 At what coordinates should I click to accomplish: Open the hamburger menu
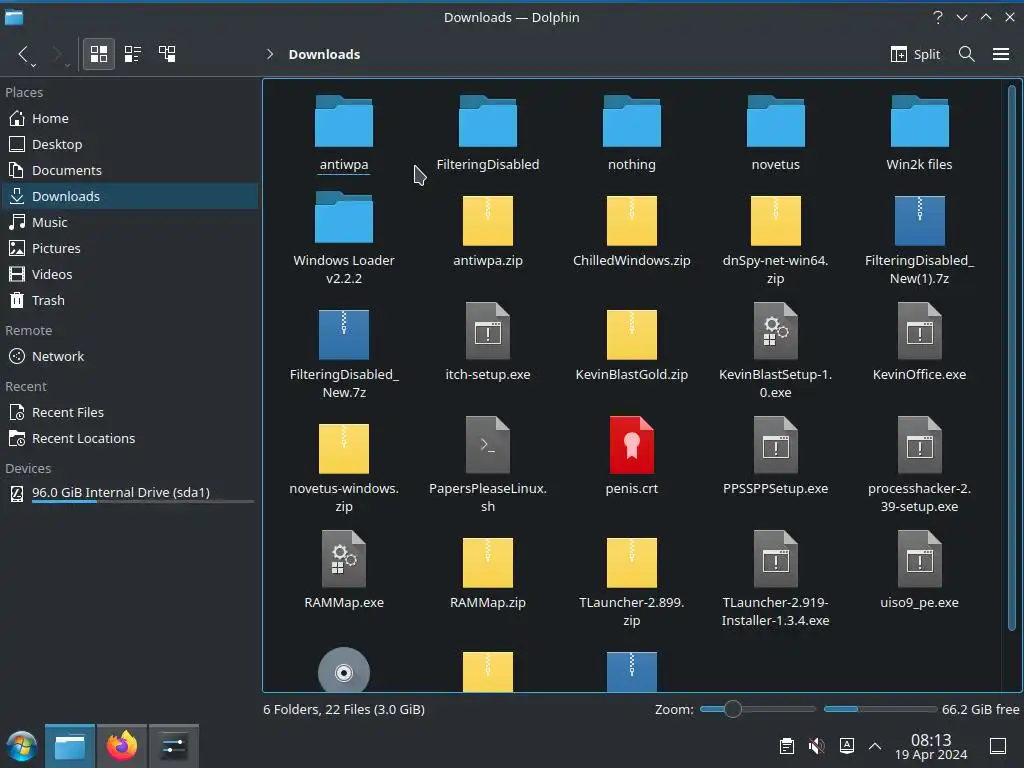point(1000,54)
